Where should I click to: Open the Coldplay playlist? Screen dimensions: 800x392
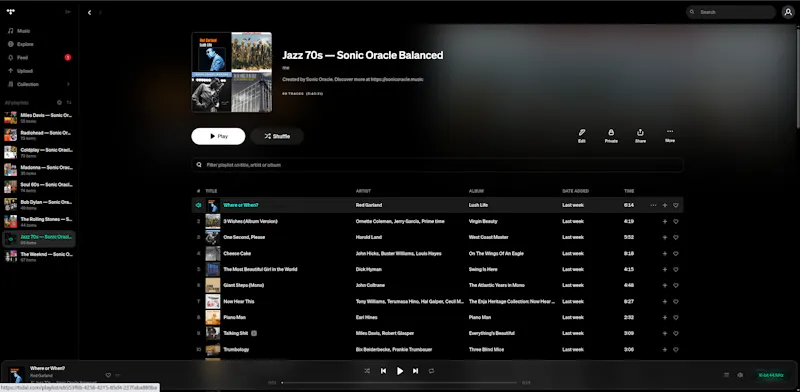pos(39,153)
